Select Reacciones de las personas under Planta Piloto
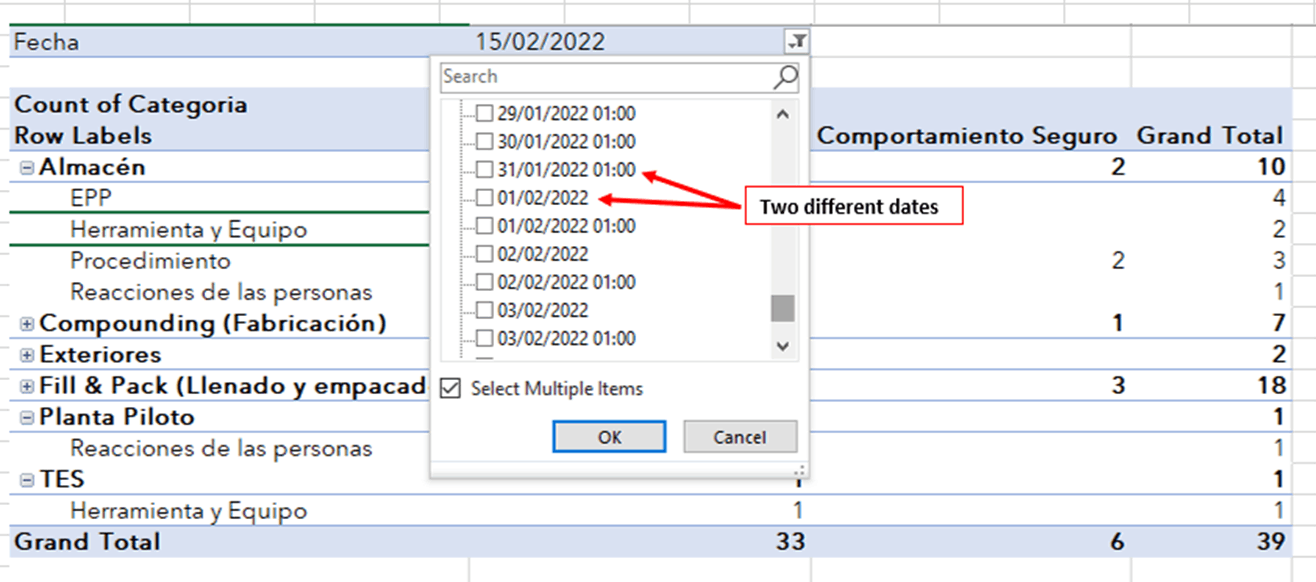The width and height of the screenshot is (1316, 582). (221, 449)
